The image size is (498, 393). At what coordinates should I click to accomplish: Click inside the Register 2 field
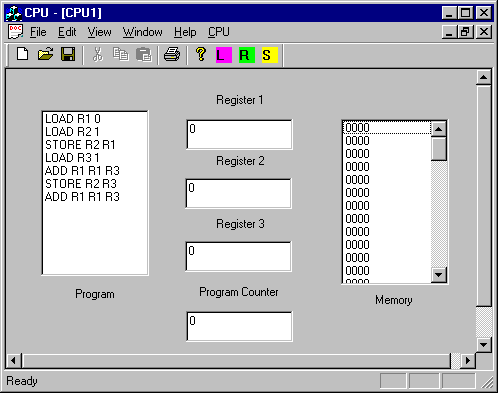coord(239,193)
